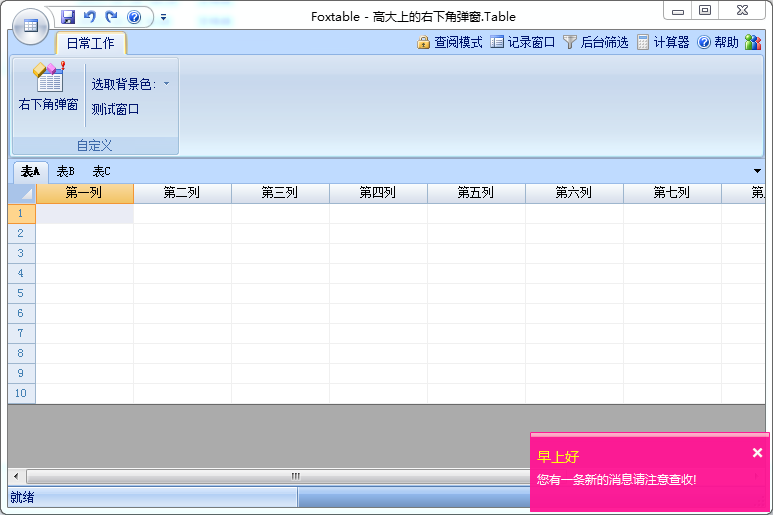Screen dimensions: 773x515
Task: Close the pink 早上好 popup notification
Action: click(x=757, y=453)
